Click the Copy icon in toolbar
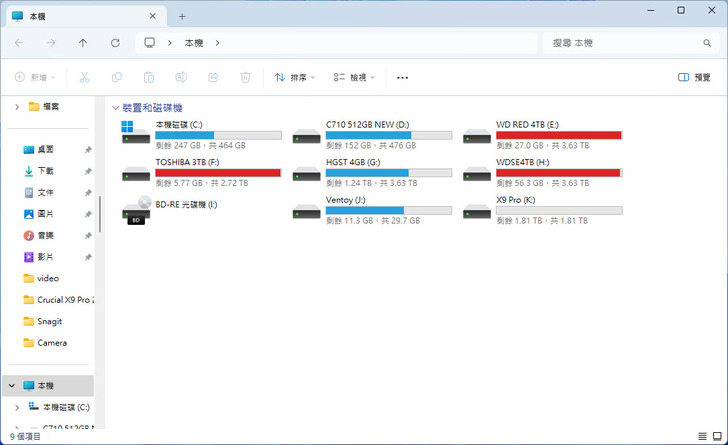728x445 pixels. pos(117,77)
